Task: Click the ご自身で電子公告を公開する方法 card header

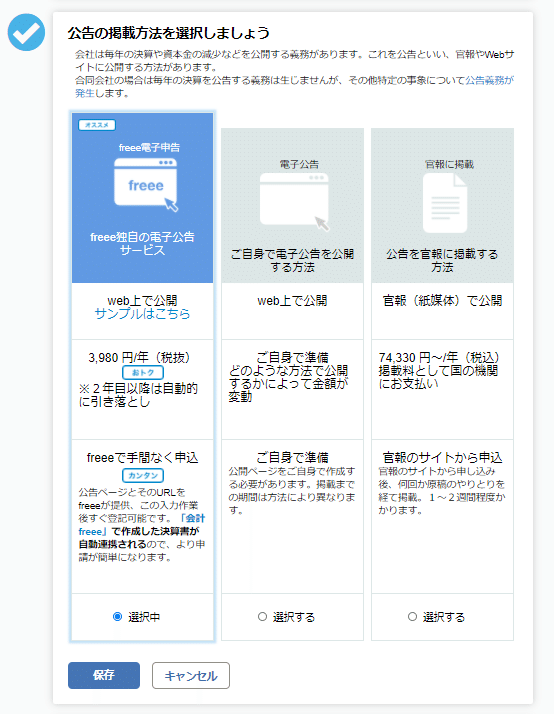Action: pos(292,205)
